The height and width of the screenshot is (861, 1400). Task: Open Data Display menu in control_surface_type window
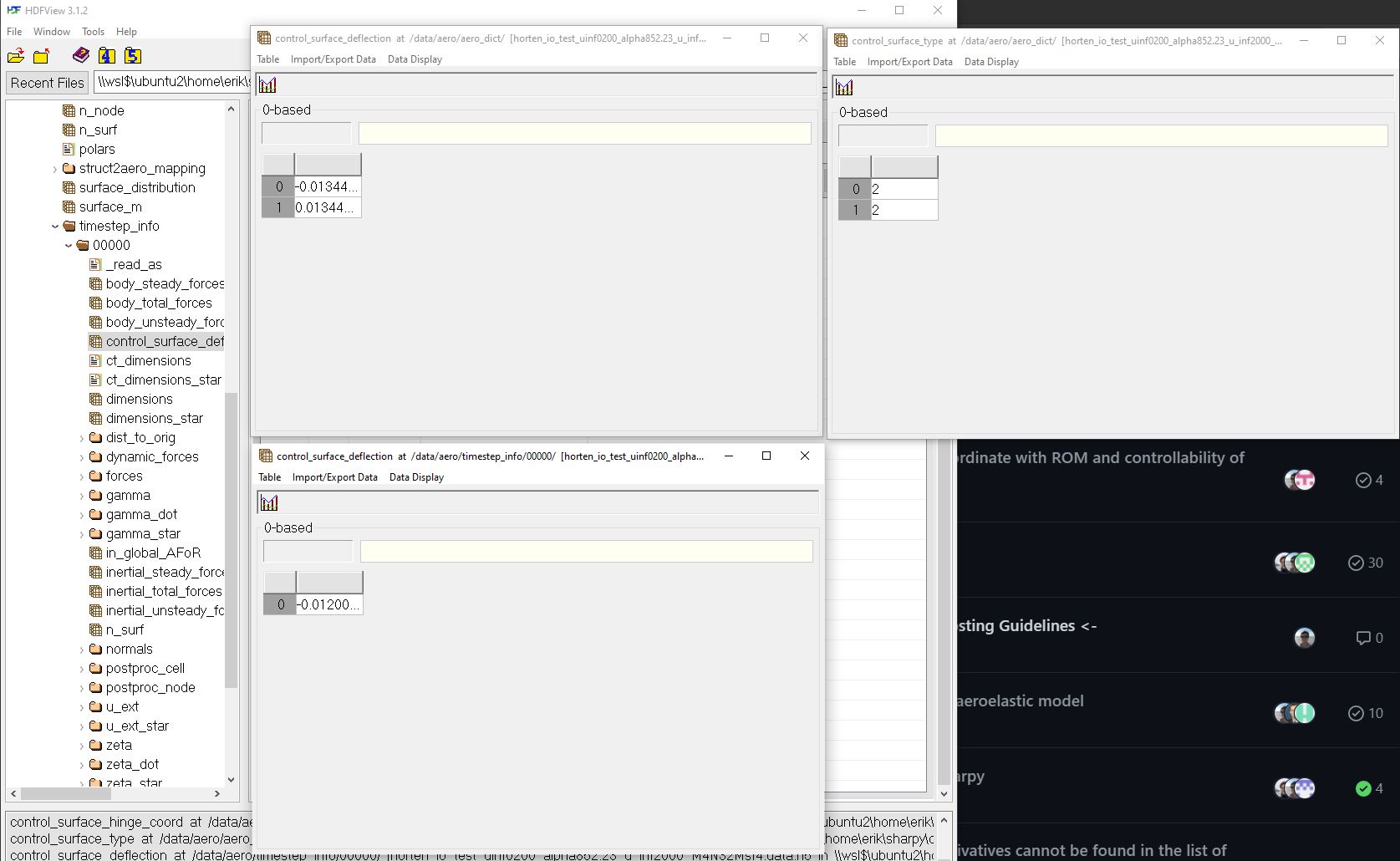[991, 61]
